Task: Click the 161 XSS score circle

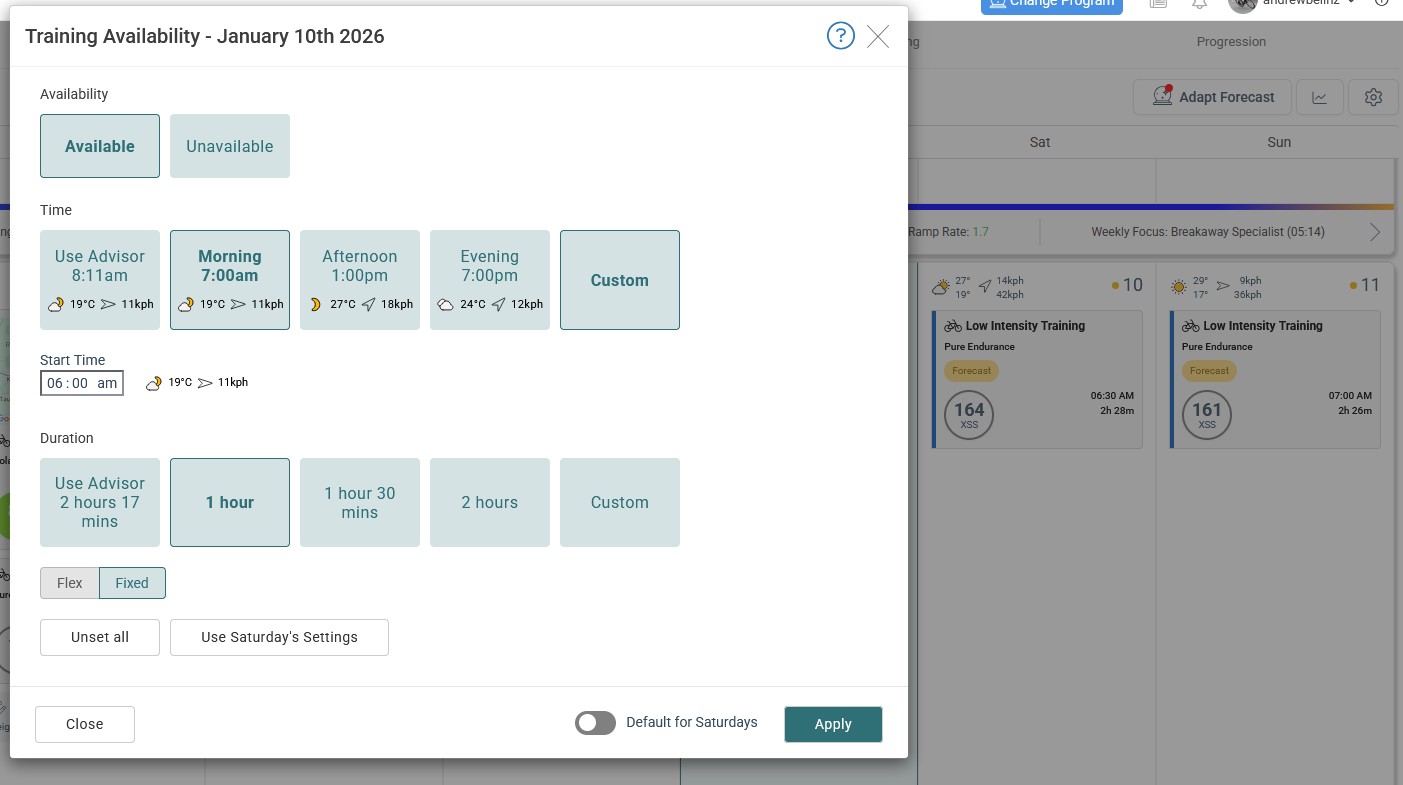Action: pyautogui.click(x=1207, y=415)
